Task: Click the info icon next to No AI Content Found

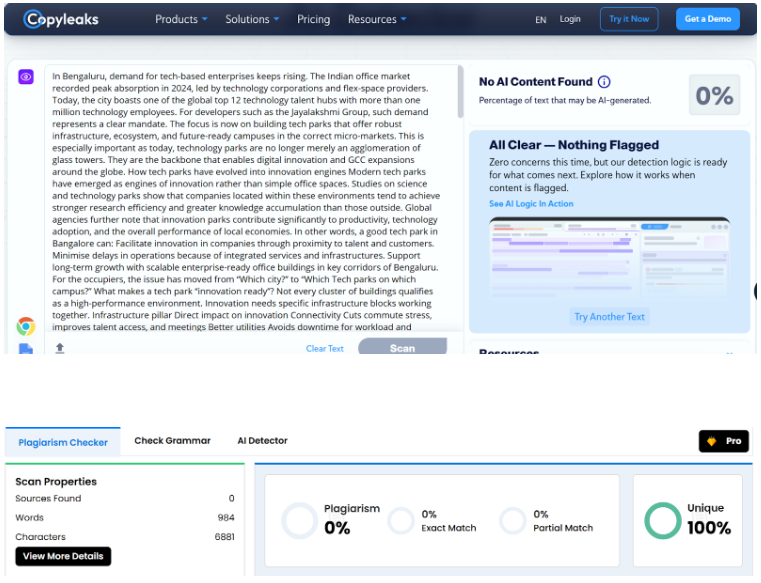Action: click(604, 82)
